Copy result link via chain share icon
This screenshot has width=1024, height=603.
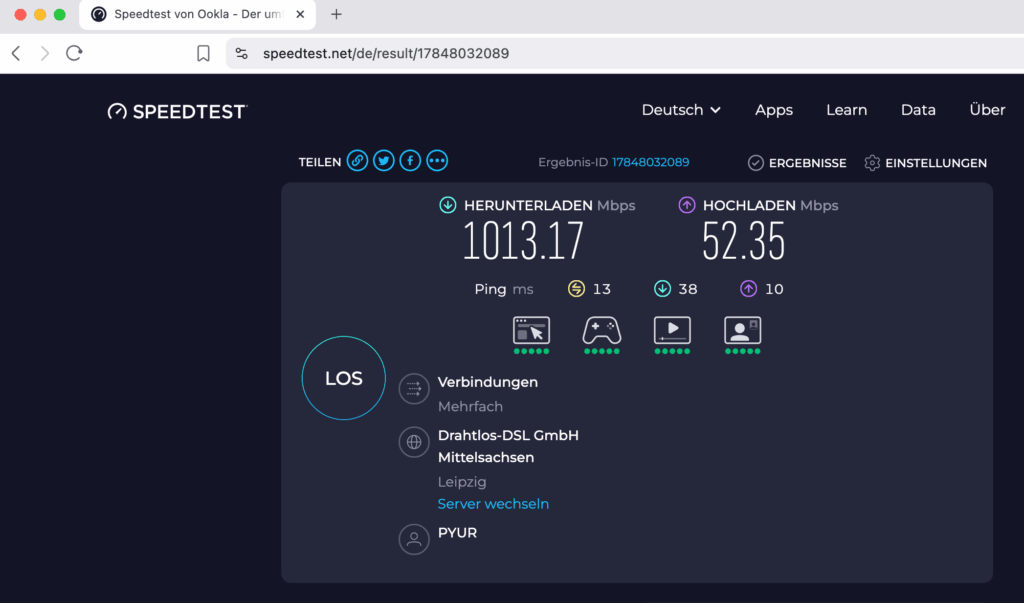(357, 161)
